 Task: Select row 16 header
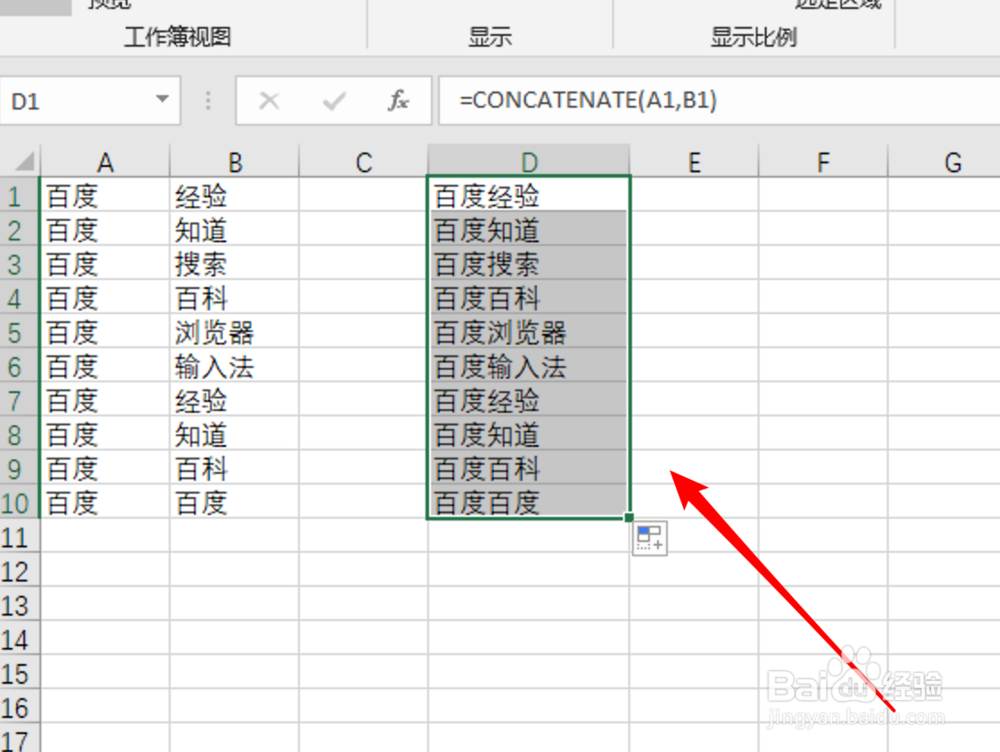pyautogui.click(x=19, y=708)
